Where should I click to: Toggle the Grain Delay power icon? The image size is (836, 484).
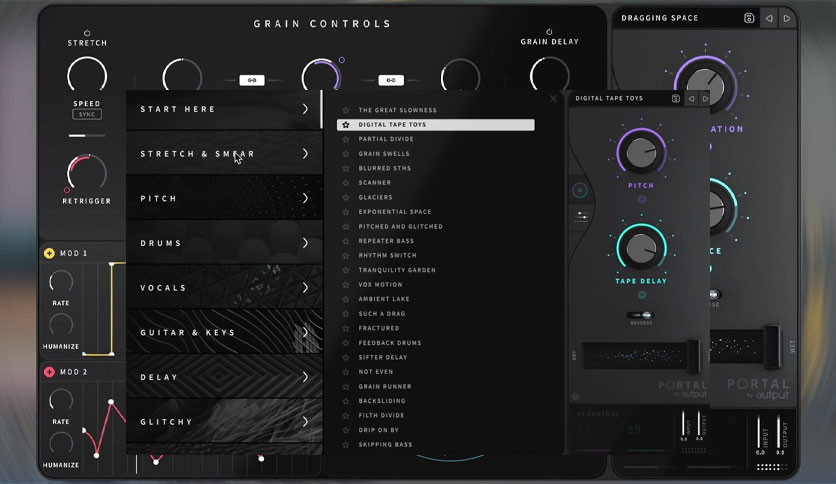tap(549, 31)
